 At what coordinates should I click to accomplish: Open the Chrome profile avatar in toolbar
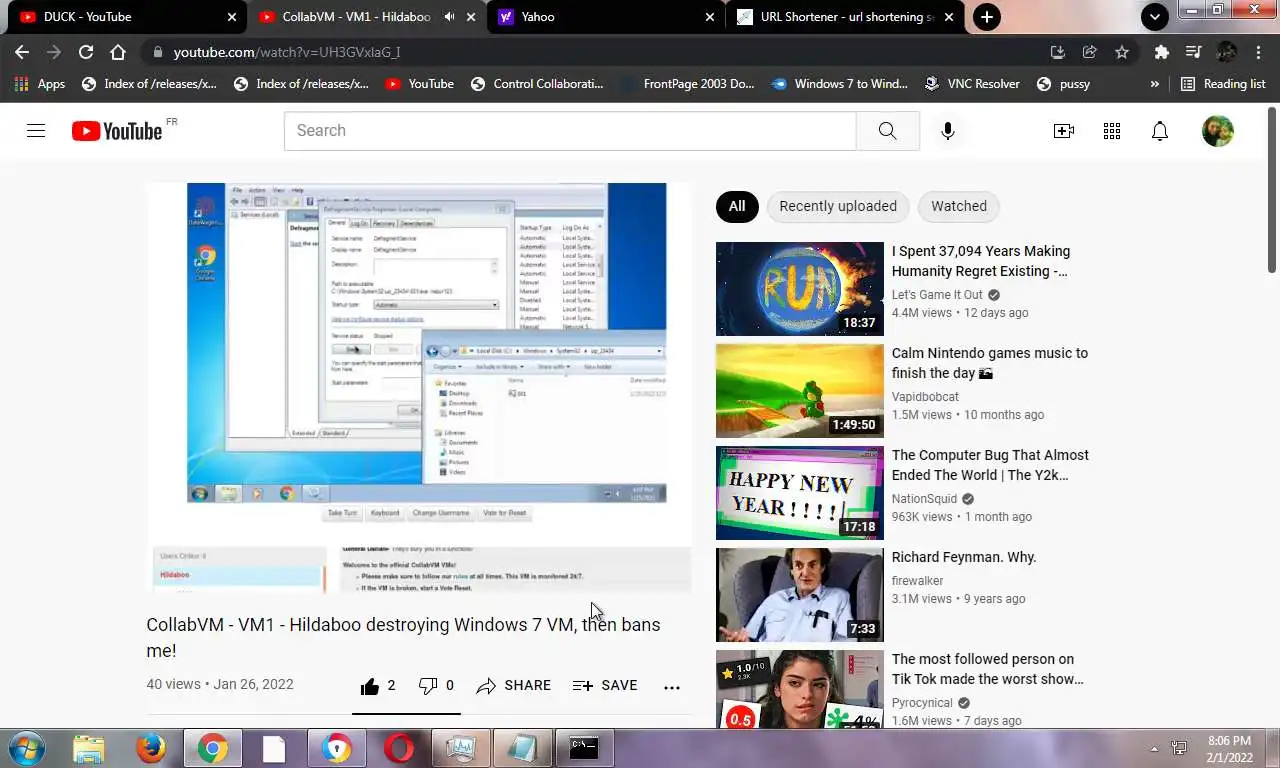click(x=1226, y=52)
